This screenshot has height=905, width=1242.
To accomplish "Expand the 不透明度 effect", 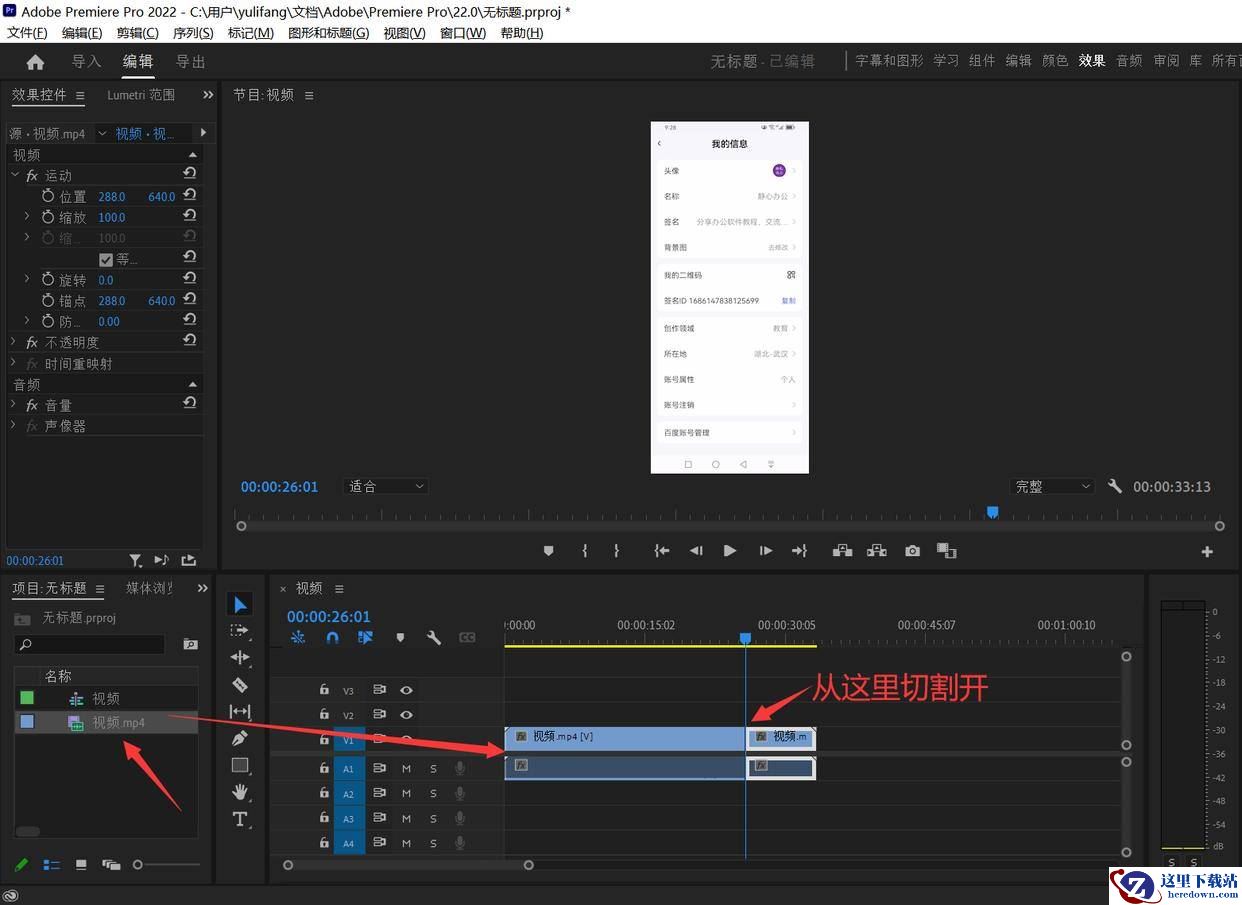I will point(14,342).
